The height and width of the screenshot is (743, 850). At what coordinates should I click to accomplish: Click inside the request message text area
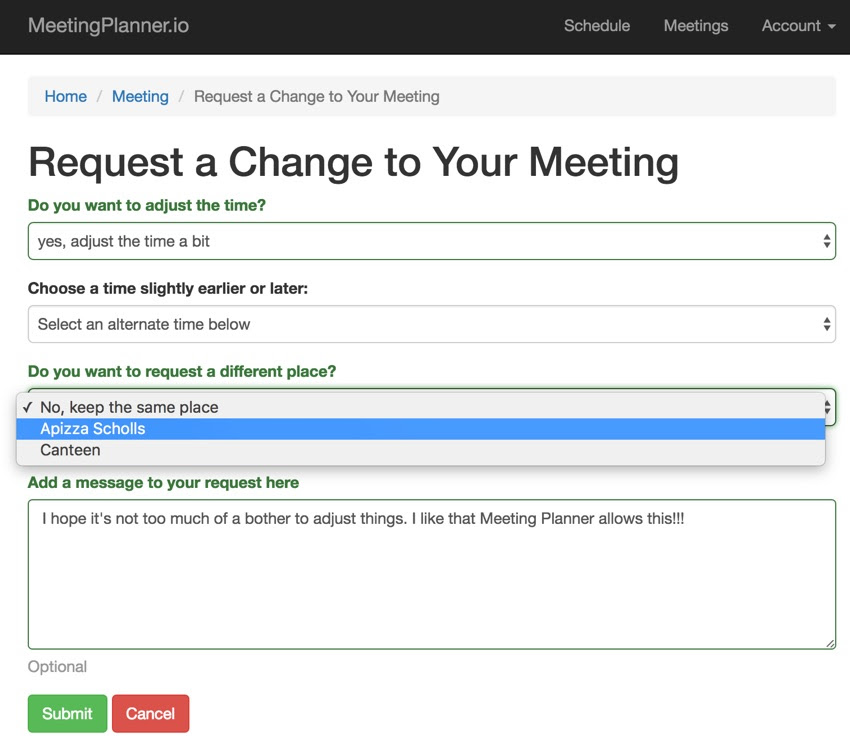pos(432,574)
